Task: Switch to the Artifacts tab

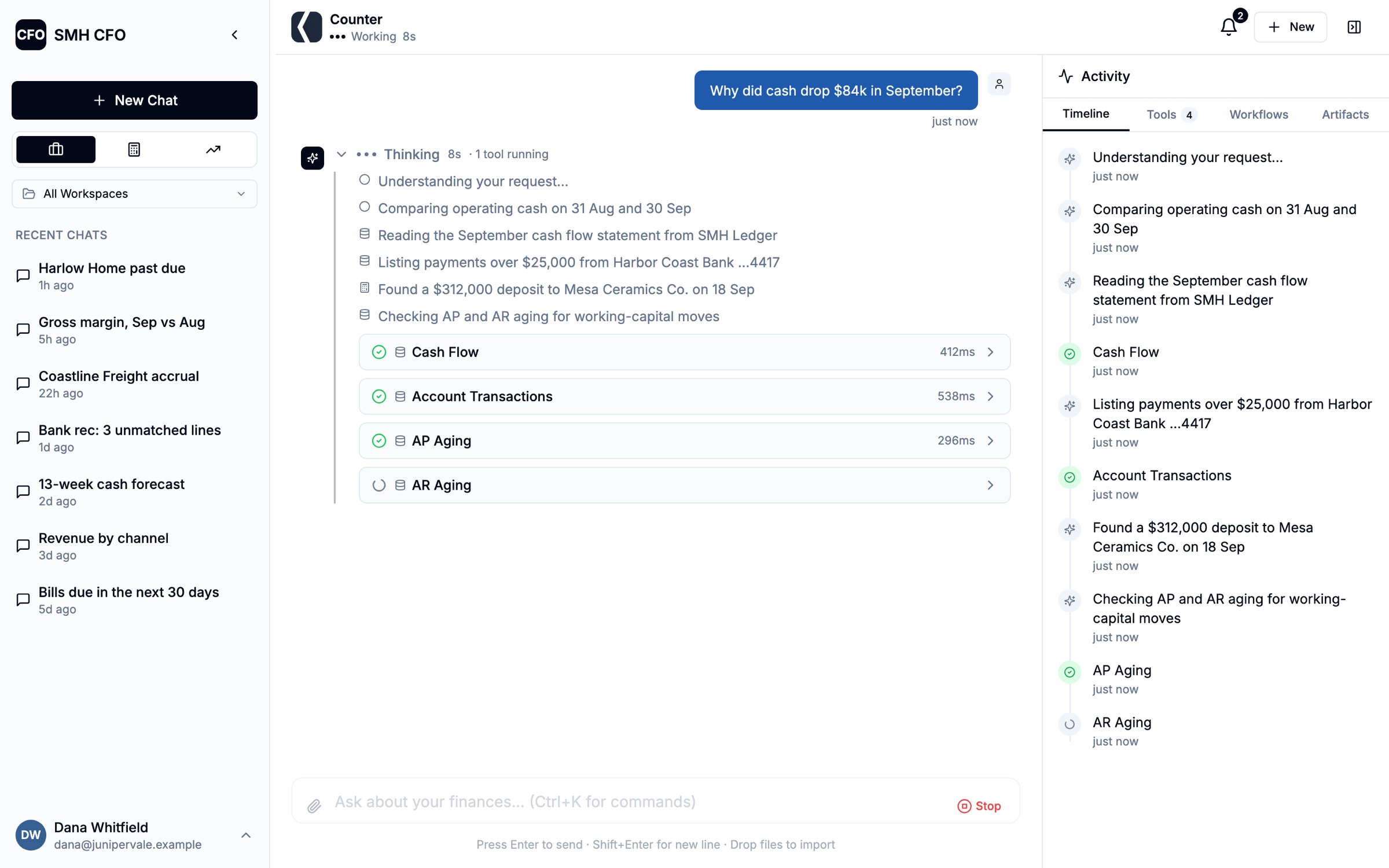Action: [1345, 115]
